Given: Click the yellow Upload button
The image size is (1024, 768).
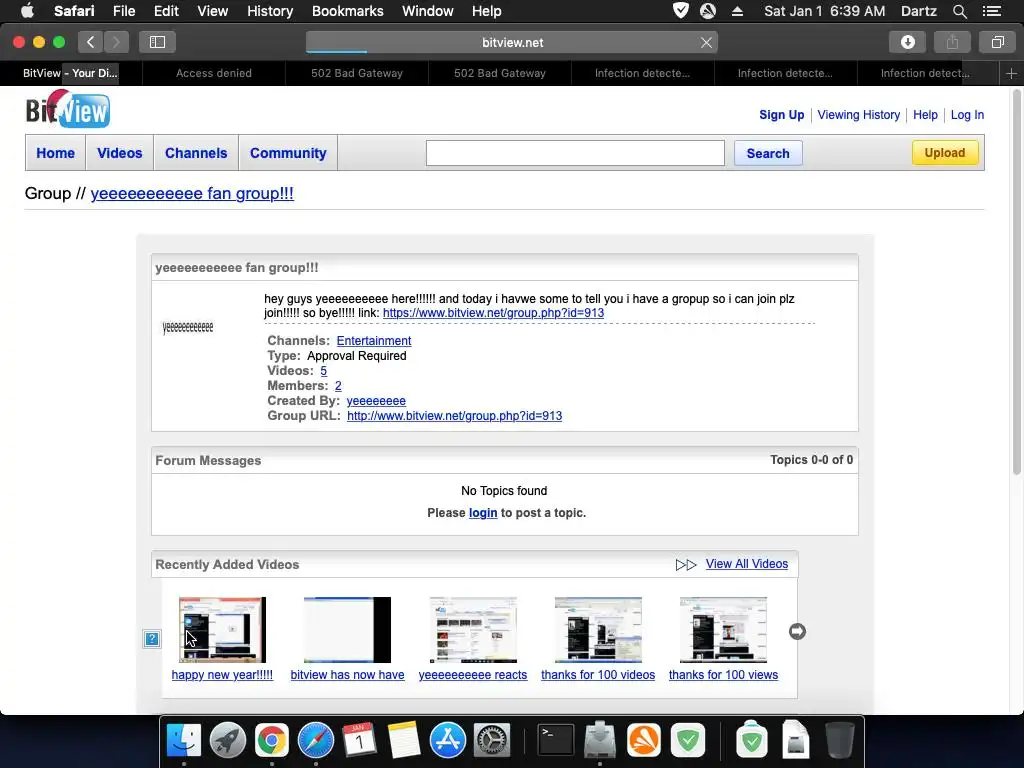Looking at the screenshot, I should tap(944, 153).
